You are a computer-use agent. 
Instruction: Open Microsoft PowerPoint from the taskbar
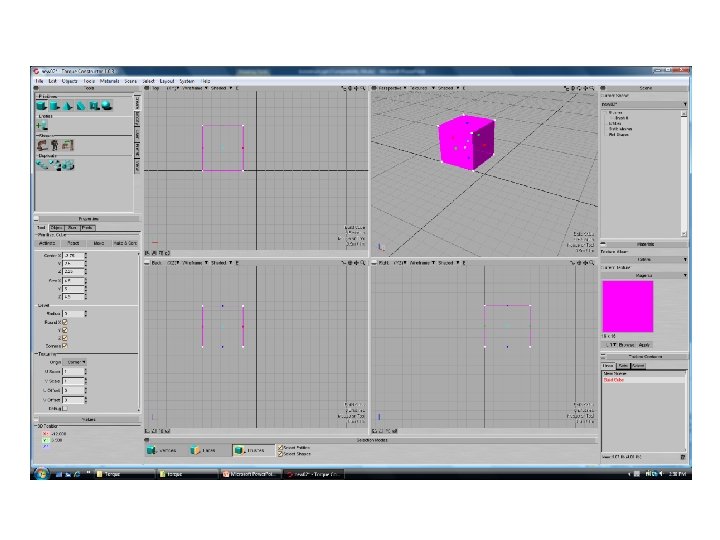point(251,474)
